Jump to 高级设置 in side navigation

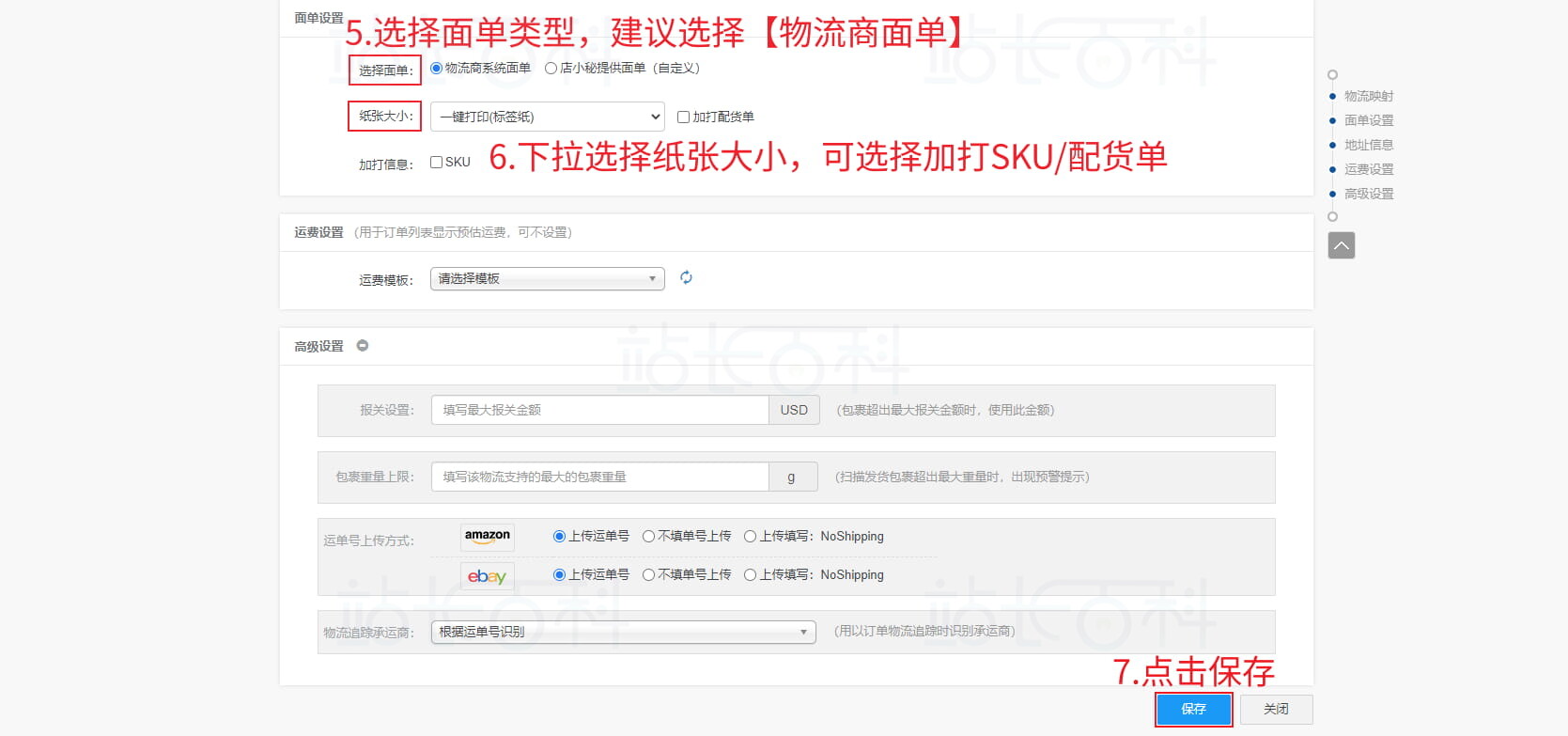[x=1368, y=194]
